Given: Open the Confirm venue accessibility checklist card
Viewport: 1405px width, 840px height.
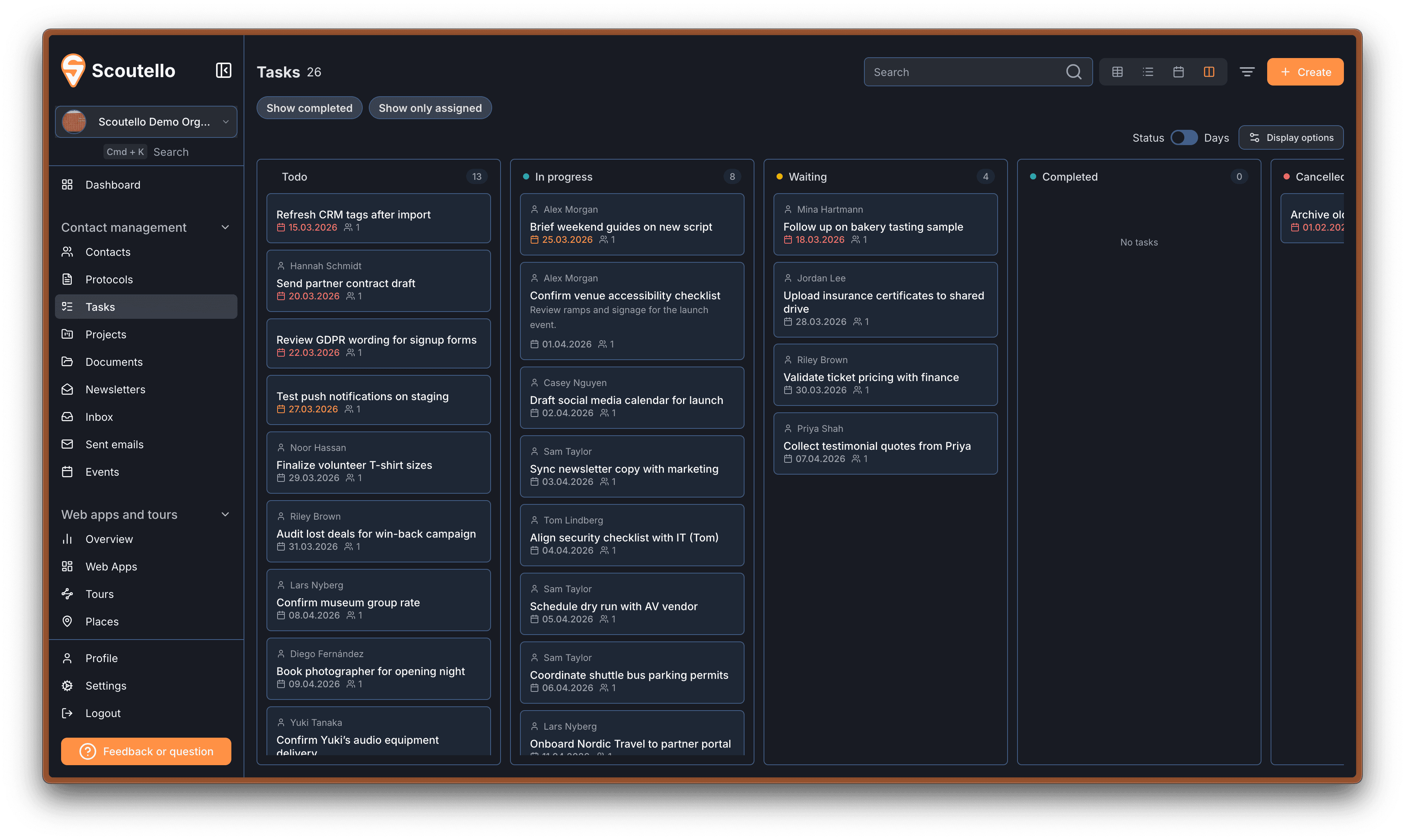Looking at the screenshot, I should 632,311.
